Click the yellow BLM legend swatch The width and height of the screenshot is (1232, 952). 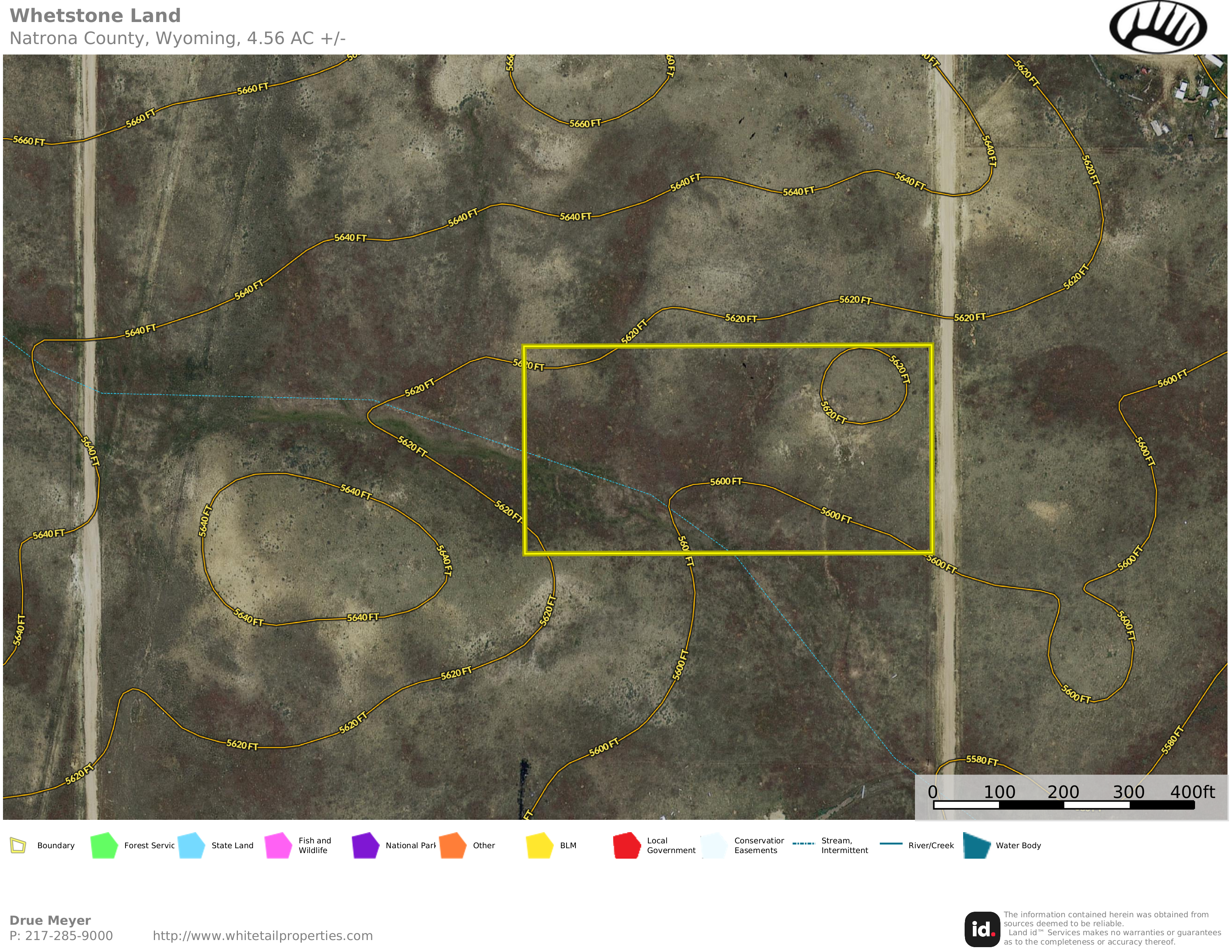pos(539,845)
